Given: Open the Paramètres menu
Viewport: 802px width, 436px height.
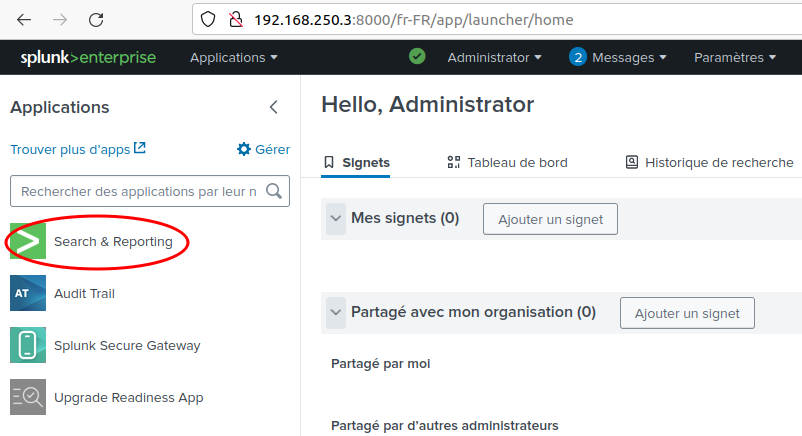Looking at the screenshot, I should click(735, 58).
